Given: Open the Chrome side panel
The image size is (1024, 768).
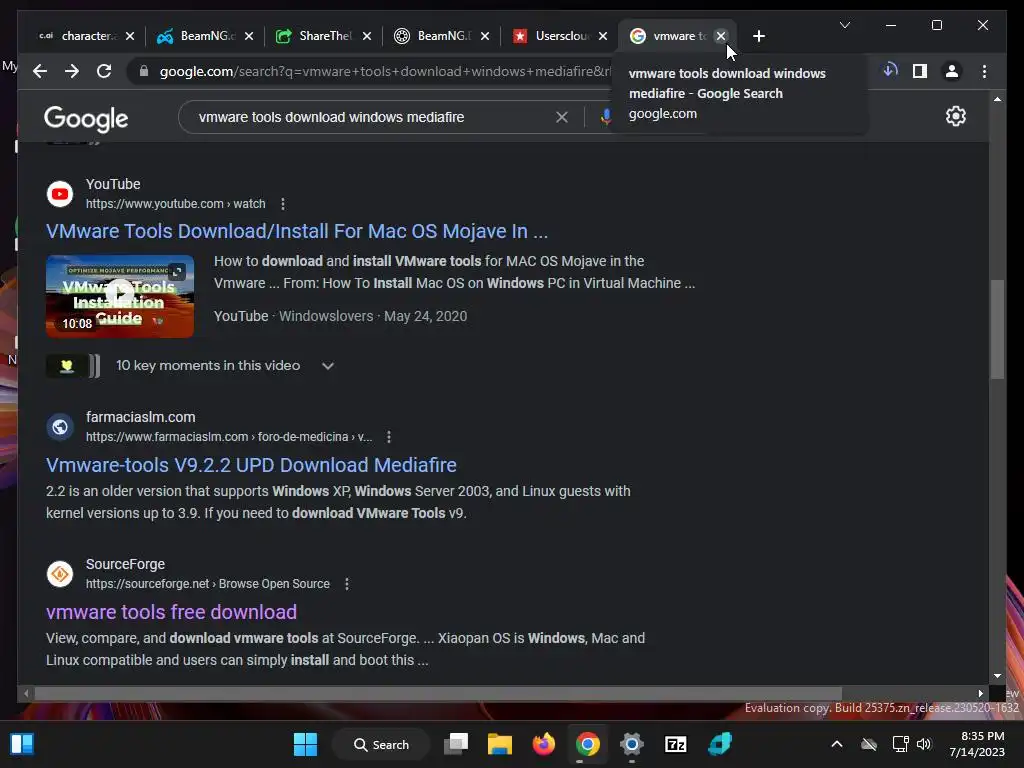Looking at the screenshot, I should tap(920, 71).
